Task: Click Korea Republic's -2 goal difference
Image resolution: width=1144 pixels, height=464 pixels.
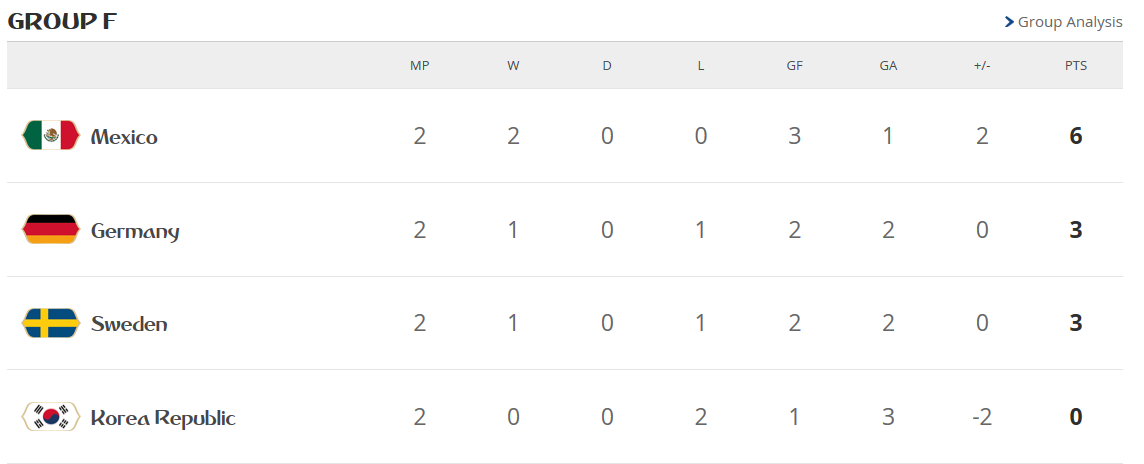Action: pos(982,417)
